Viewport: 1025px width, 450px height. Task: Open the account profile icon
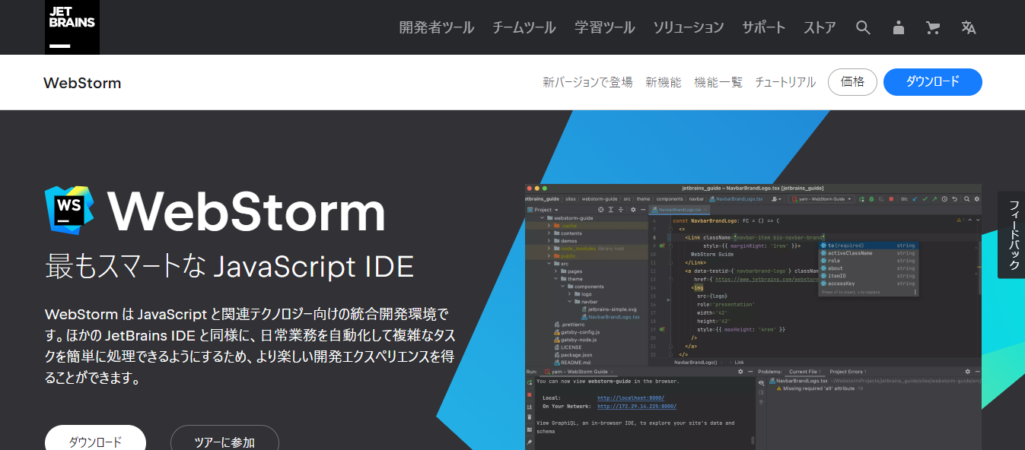coord(898,27)
